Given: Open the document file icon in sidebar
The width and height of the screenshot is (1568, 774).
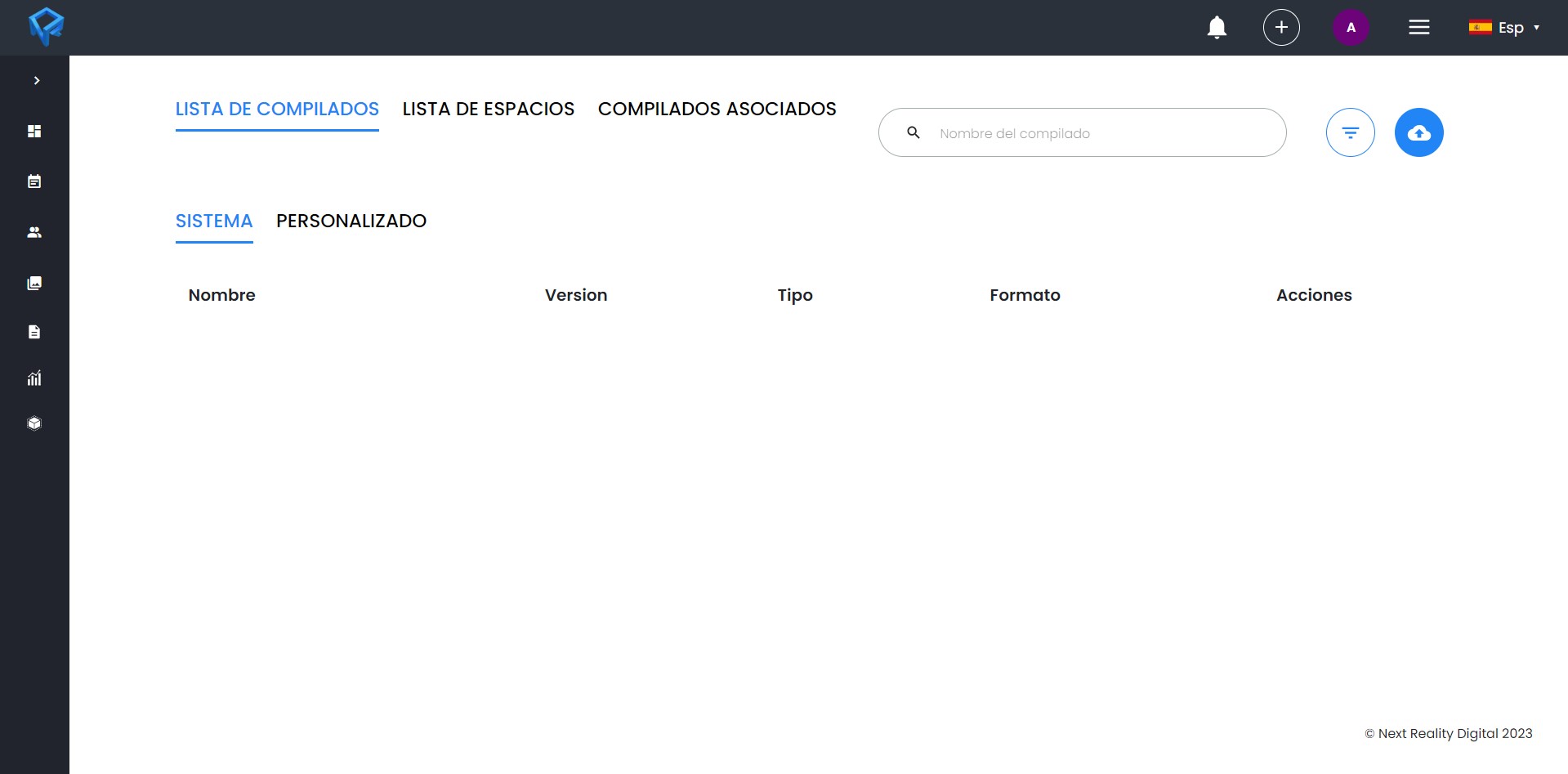Looking at the screenshot, I should pos(34,332).
